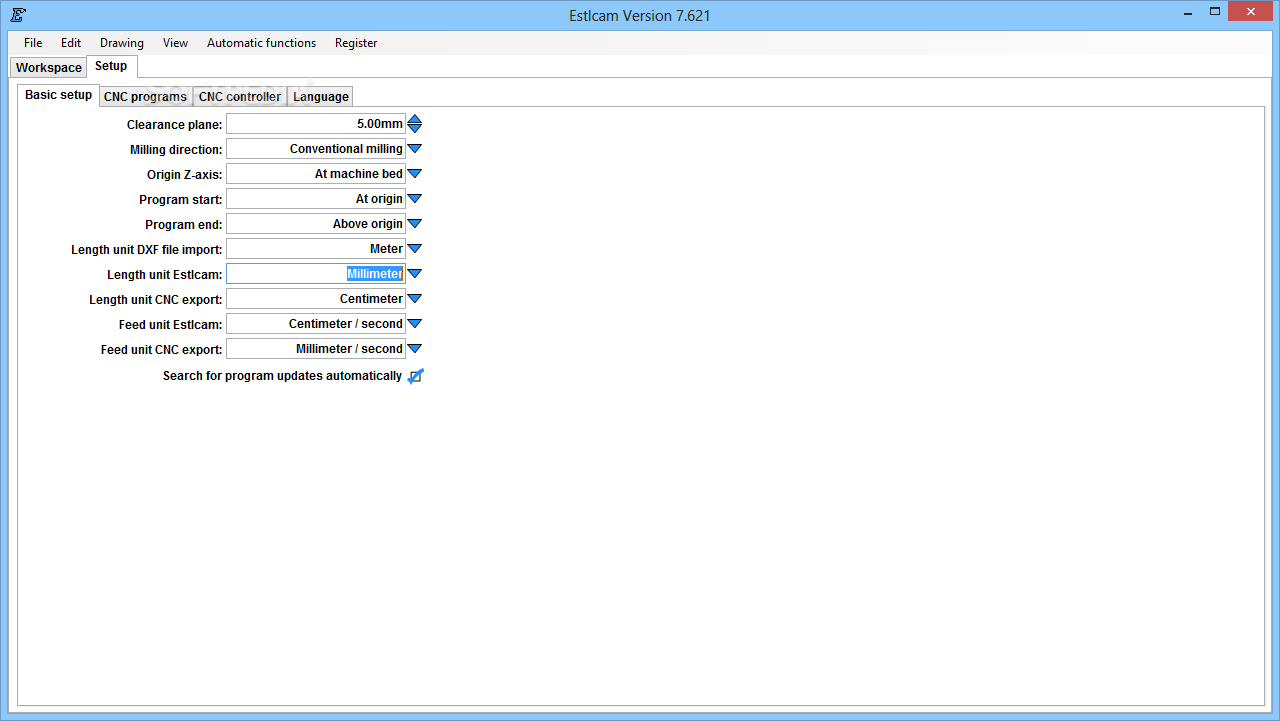Open Program end dropdown arrow
Image resolution: width=1280 pixels, height=721 pixels.
coord(415,224)
